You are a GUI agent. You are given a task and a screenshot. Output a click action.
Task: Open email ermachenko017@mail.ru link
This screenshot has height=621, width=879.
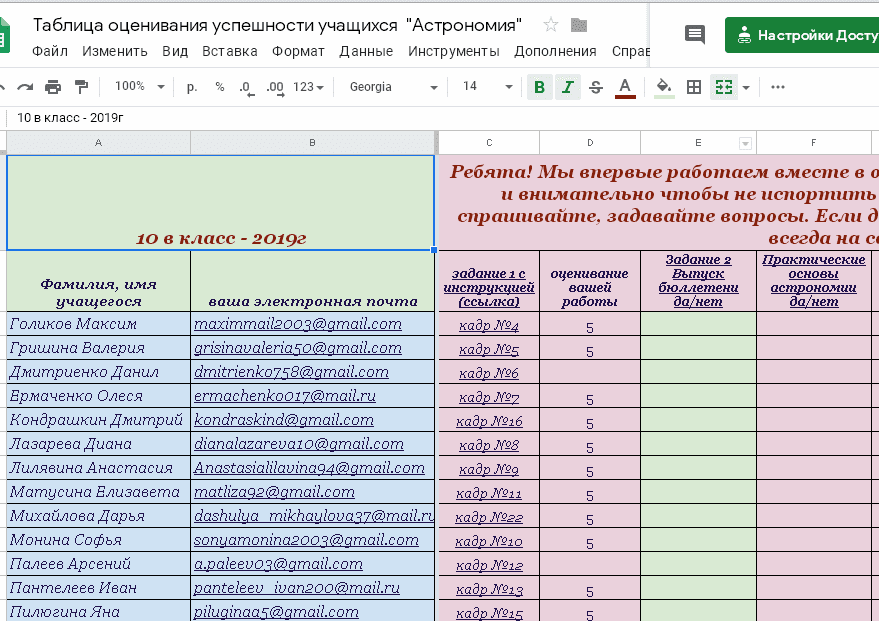pyautogui.click(x=285, y=396)
